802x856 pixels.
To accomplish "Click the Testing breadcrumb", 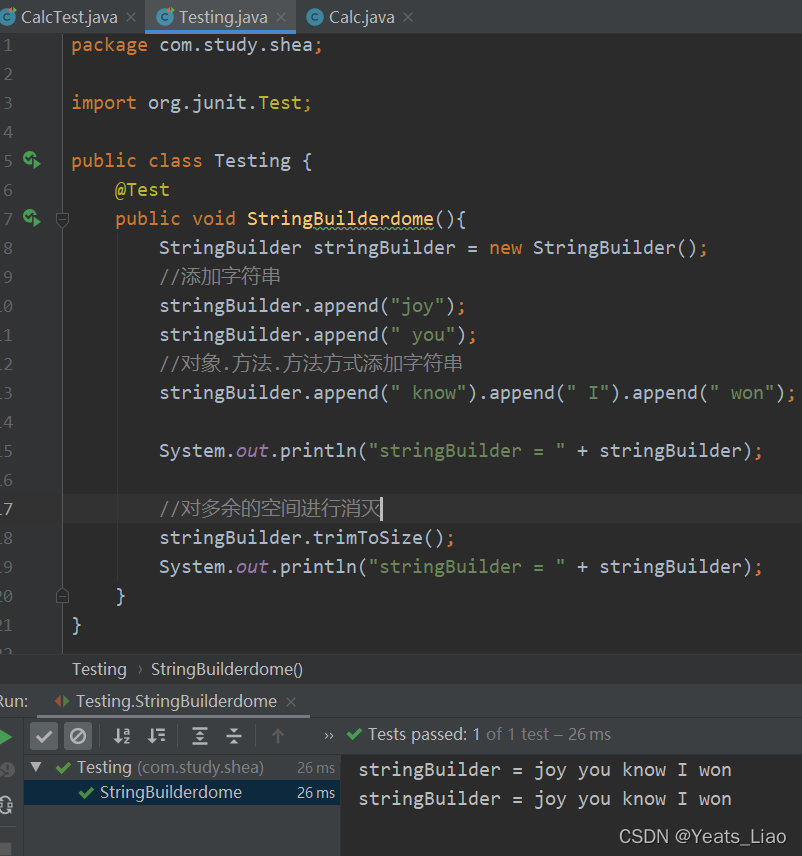I will [x=99, y=669].
